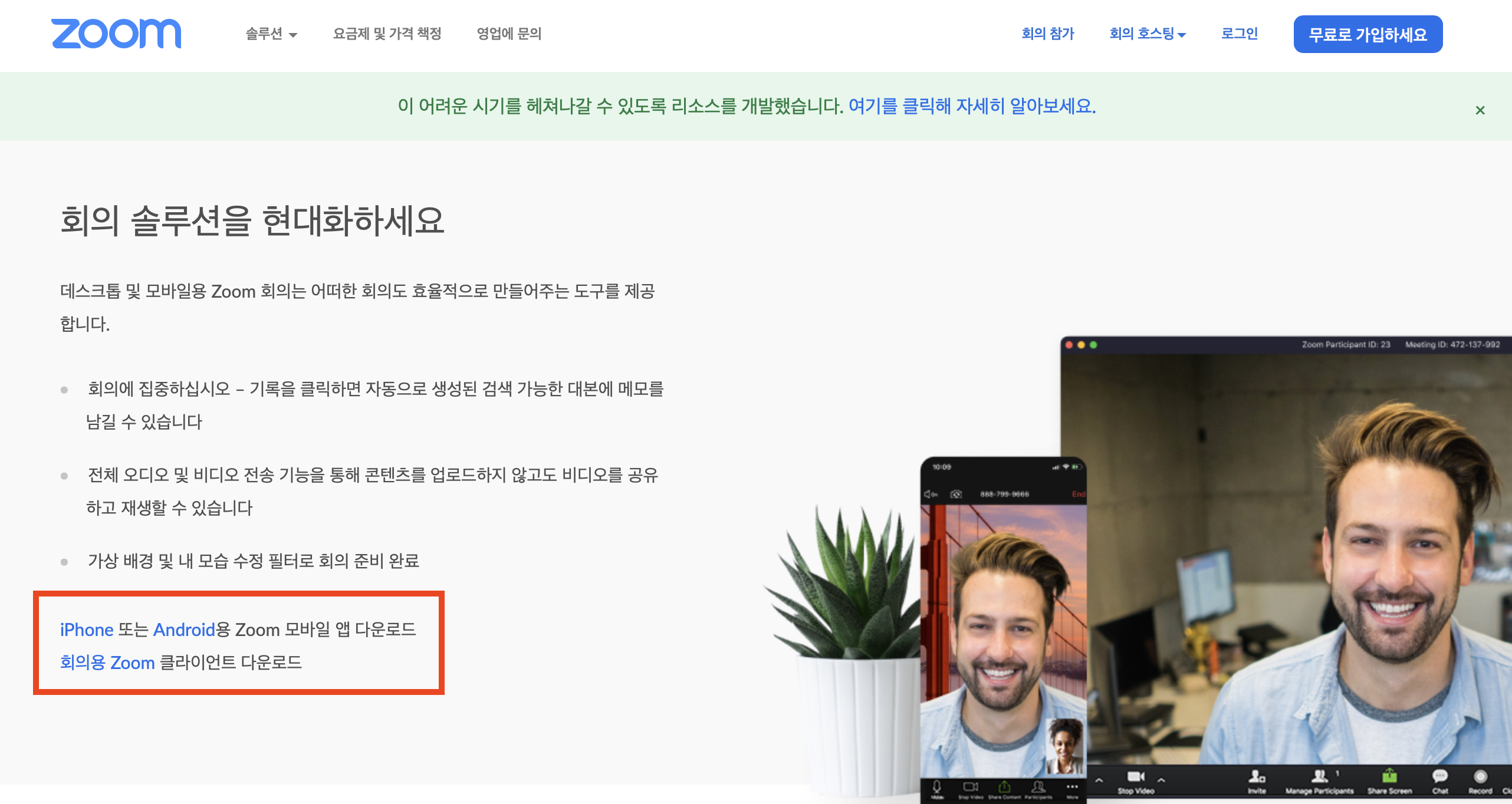Image resolution: width=1512 pixels, height=804 pixels.
Task: Click the 무료로 가입하세요 button
Action: (1368, 34)
